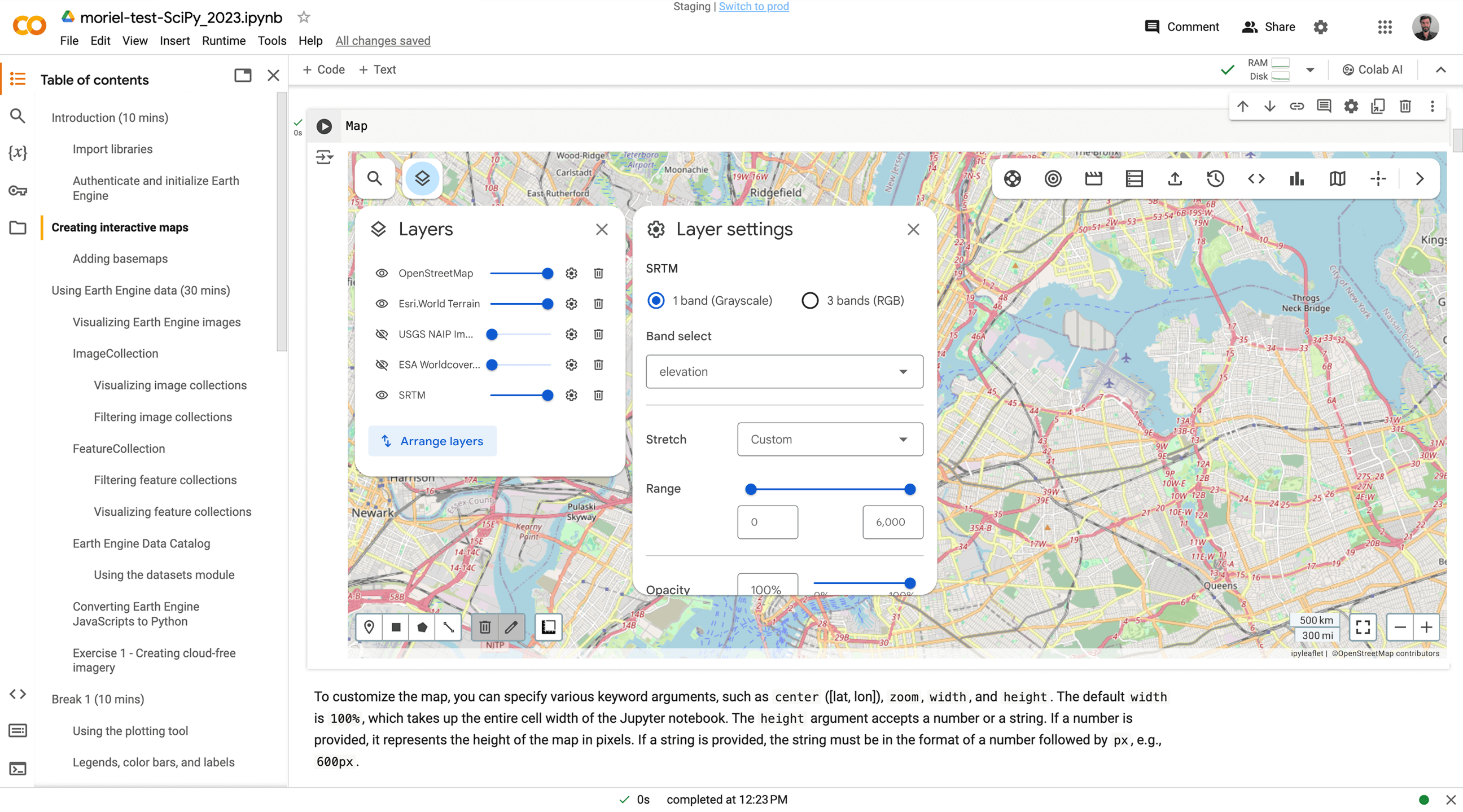Select the 1 band (Grayscale) radio button

click(656, 300)
